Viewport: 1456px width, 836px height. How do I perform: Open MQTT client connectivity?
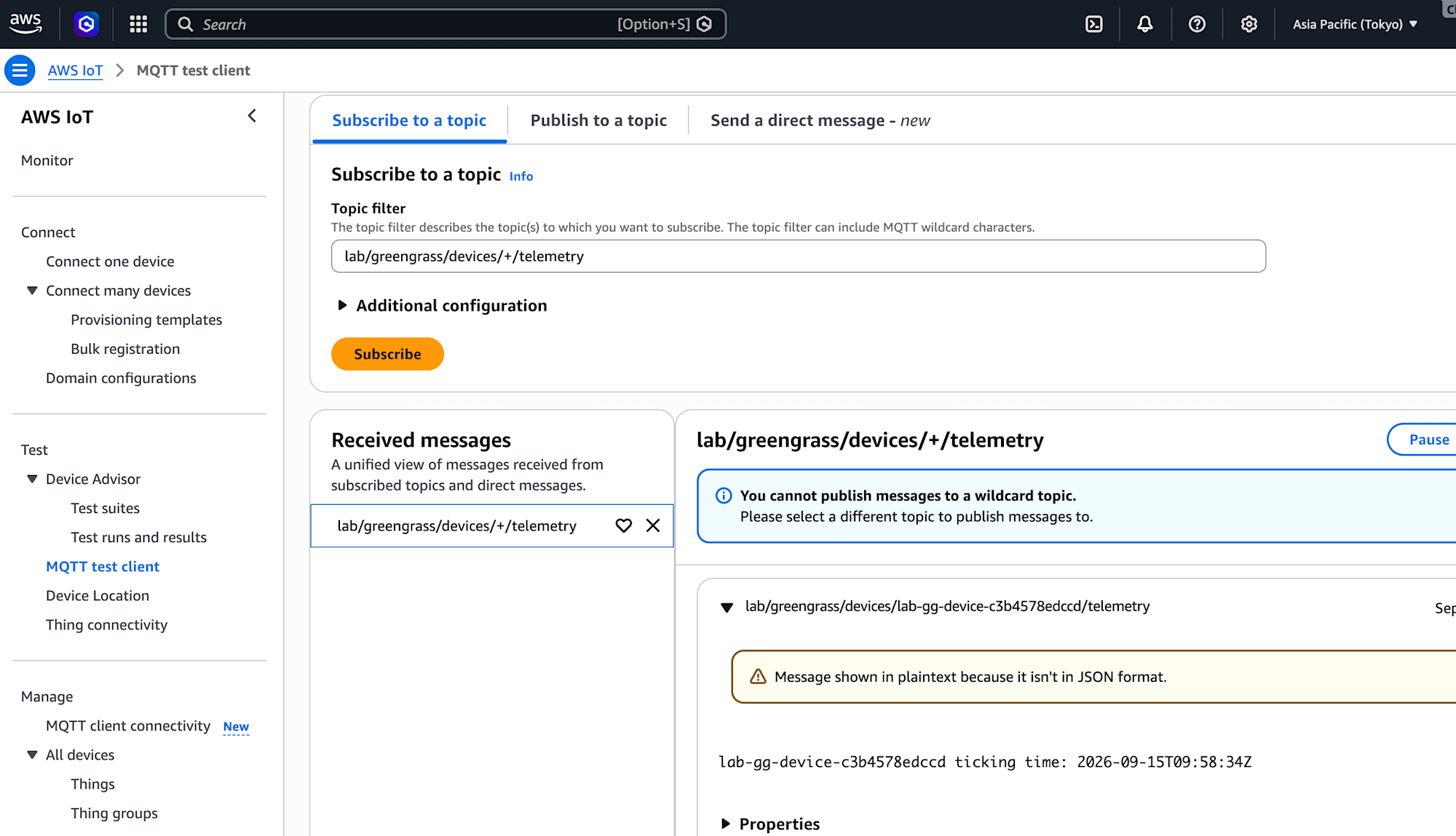tap(128, 725)
